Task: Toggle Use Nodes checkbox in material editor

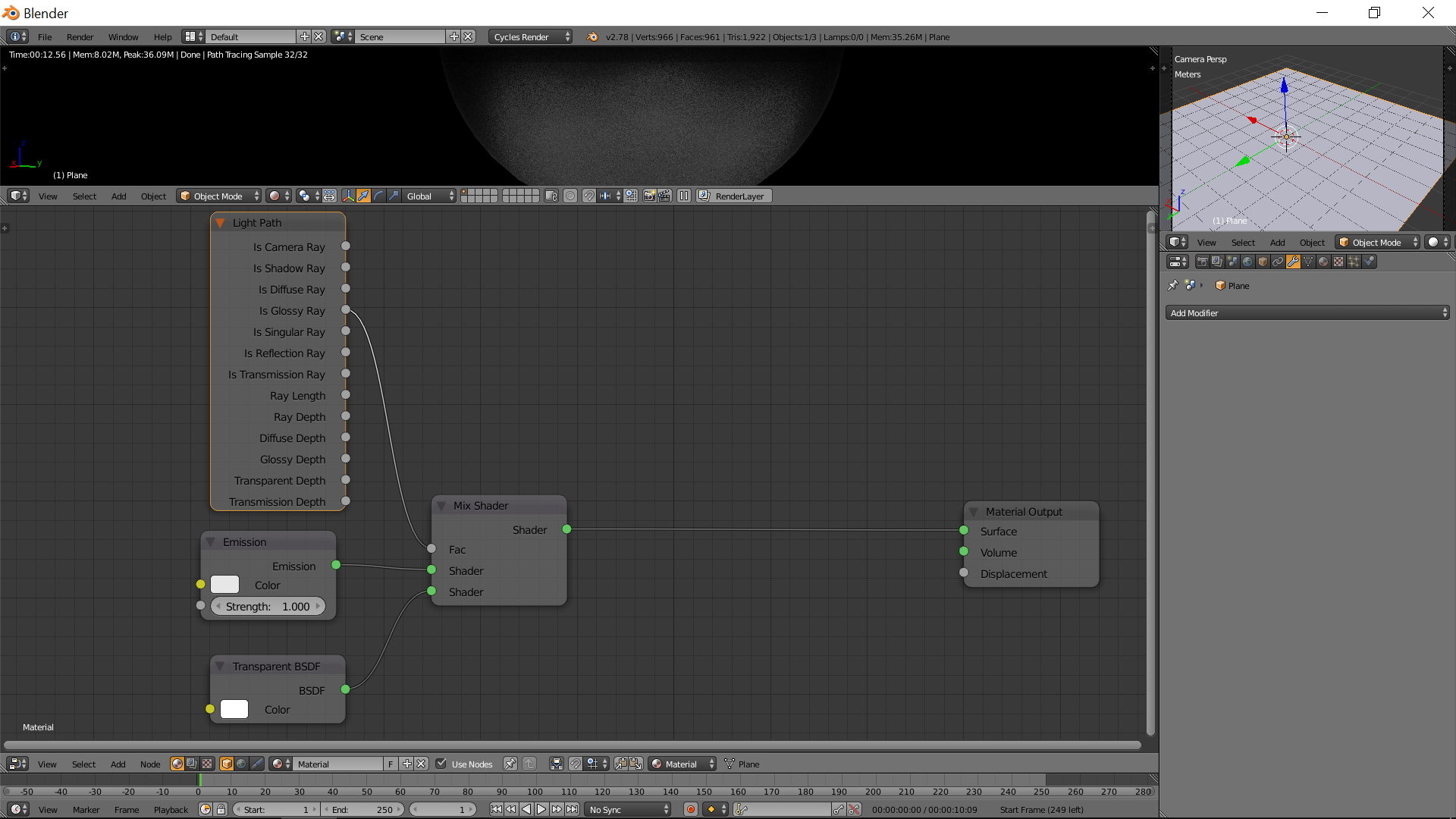Action: coord(441,763)
